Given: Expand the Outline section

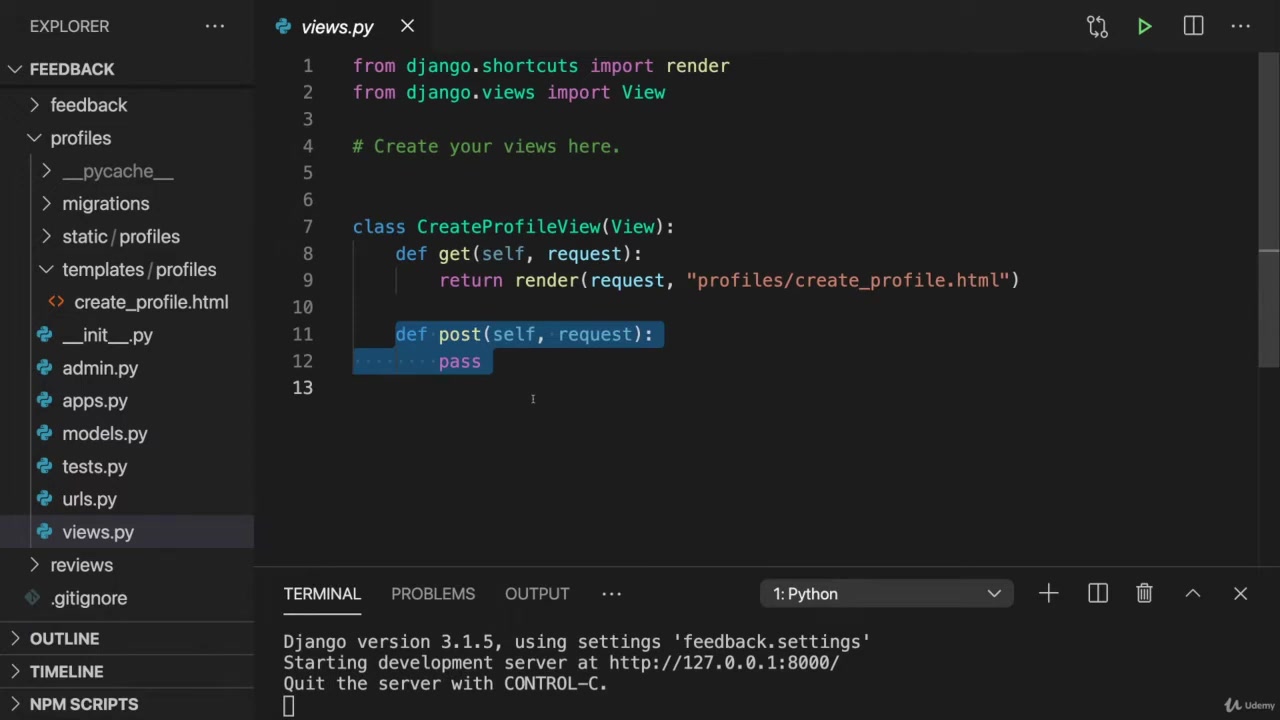Looking at the screenshot, I should coord(64,639).
